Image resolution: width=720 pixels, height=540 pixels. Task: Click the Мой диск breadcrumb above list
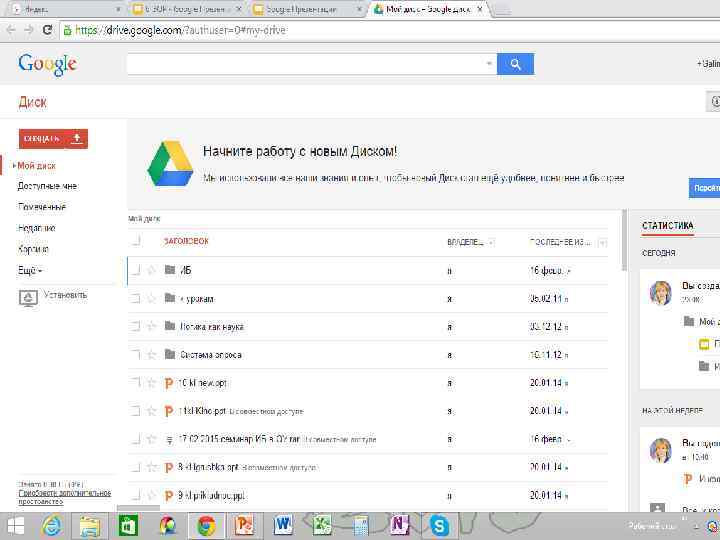click(x=144, y=219)
